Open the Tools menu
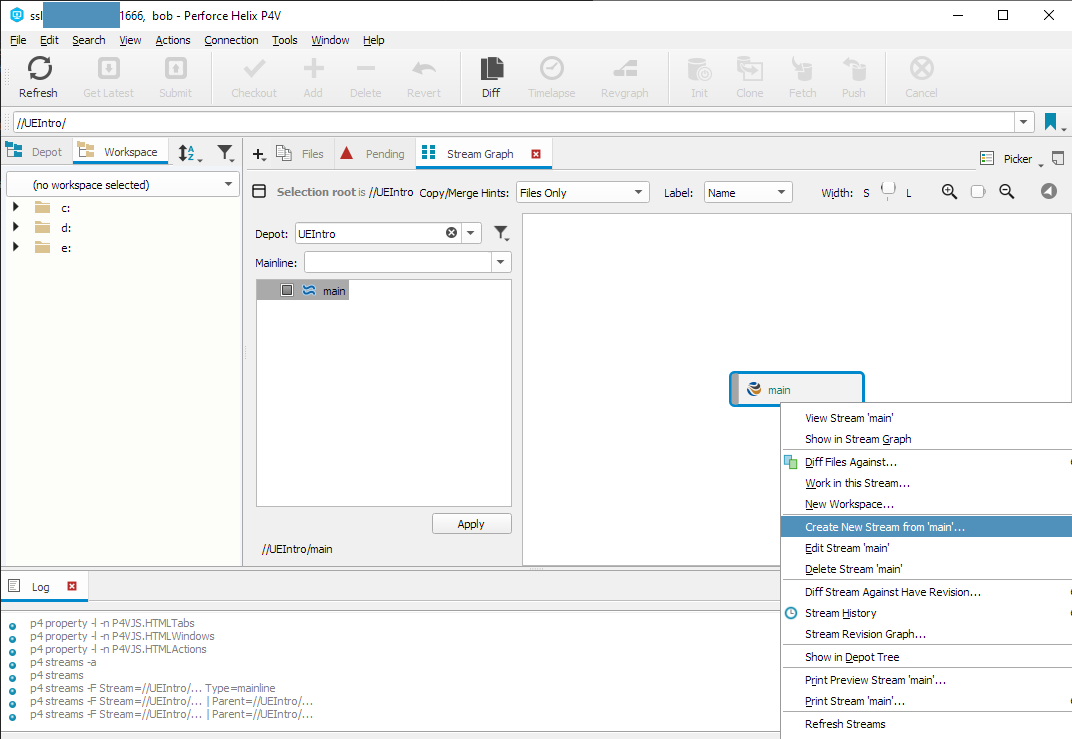Image resolution: width=1072 pixels, height=739 pixels. pyautogui.click(x=284, y=40)
